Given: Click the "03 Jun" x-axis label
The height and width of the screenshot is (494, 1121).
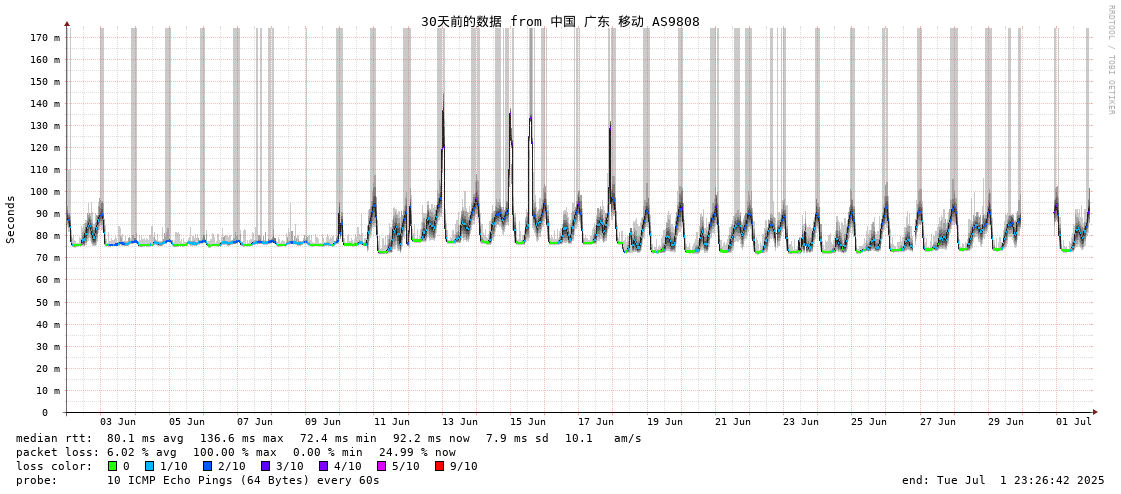Looking at the screenshot, I should click(x=117, y=422).
